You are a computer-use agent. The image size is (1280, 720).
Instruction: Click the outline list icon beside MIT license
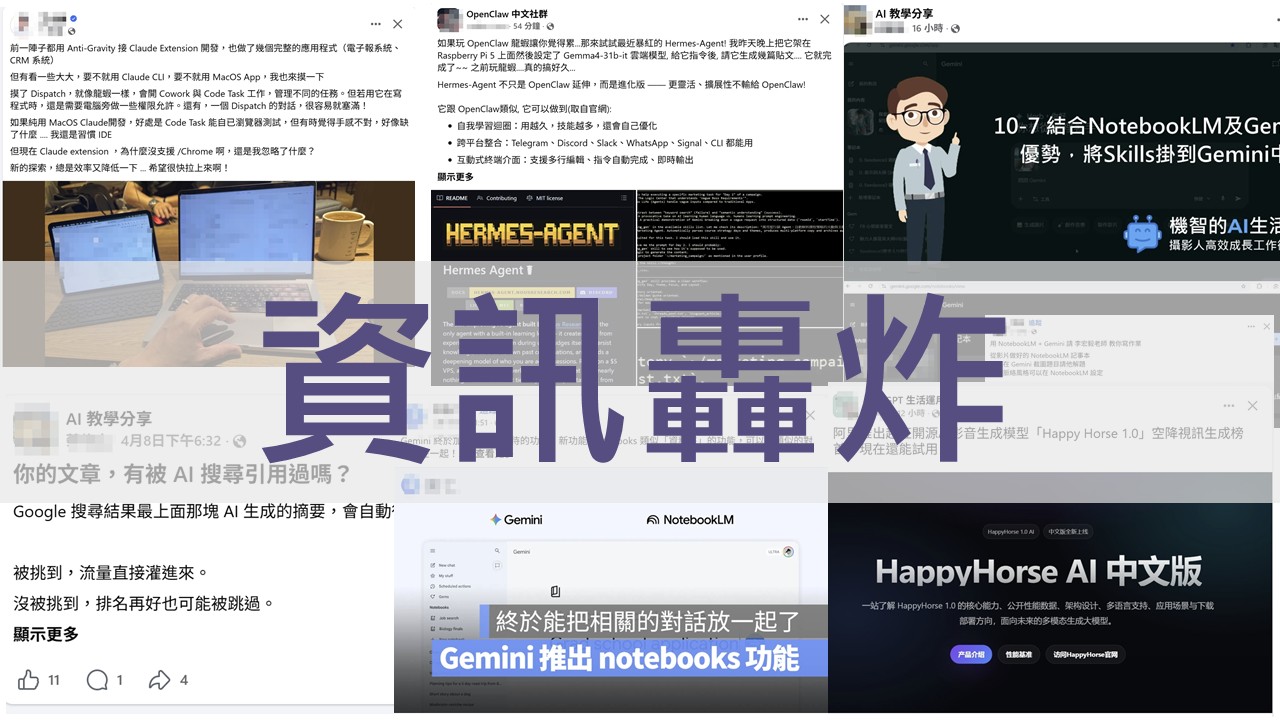624,198
